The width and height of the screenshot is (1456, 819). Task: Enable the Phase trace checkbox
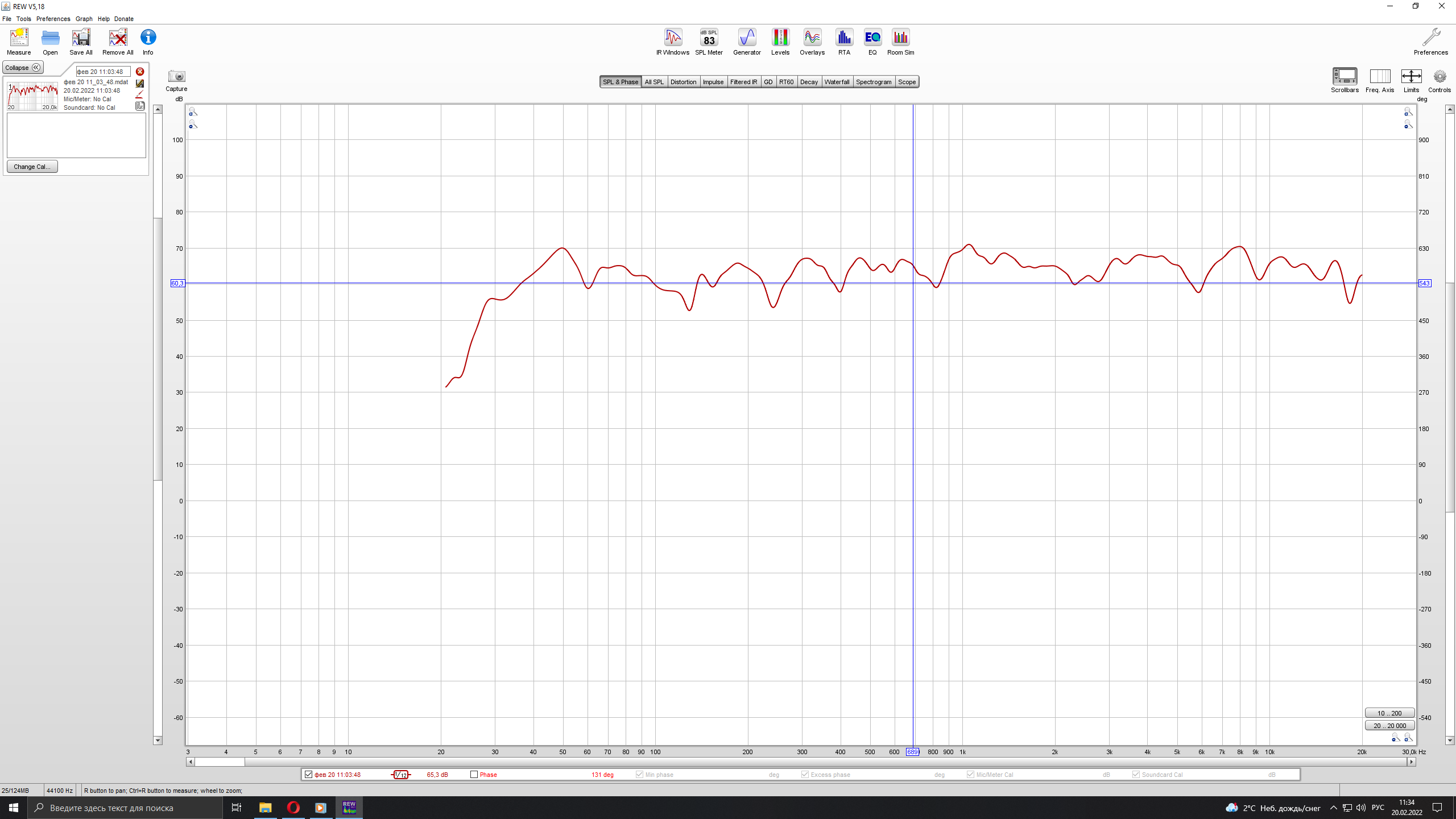coord(474,775)
